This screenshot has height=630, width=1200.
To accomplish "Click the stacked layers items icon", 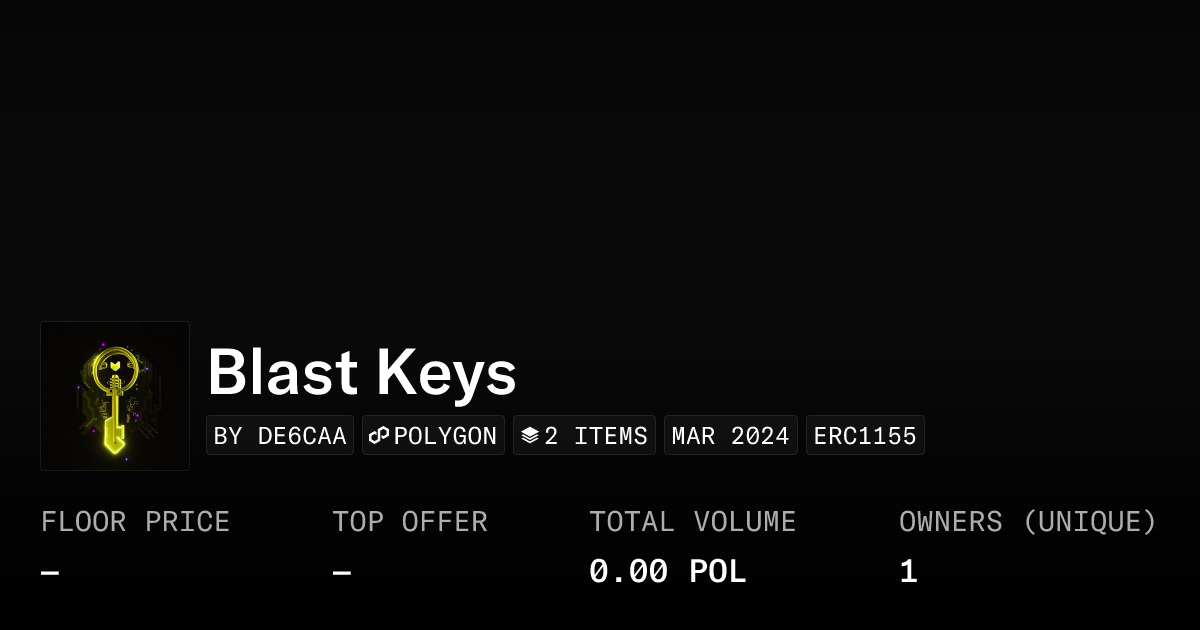I will coord(530,436).
